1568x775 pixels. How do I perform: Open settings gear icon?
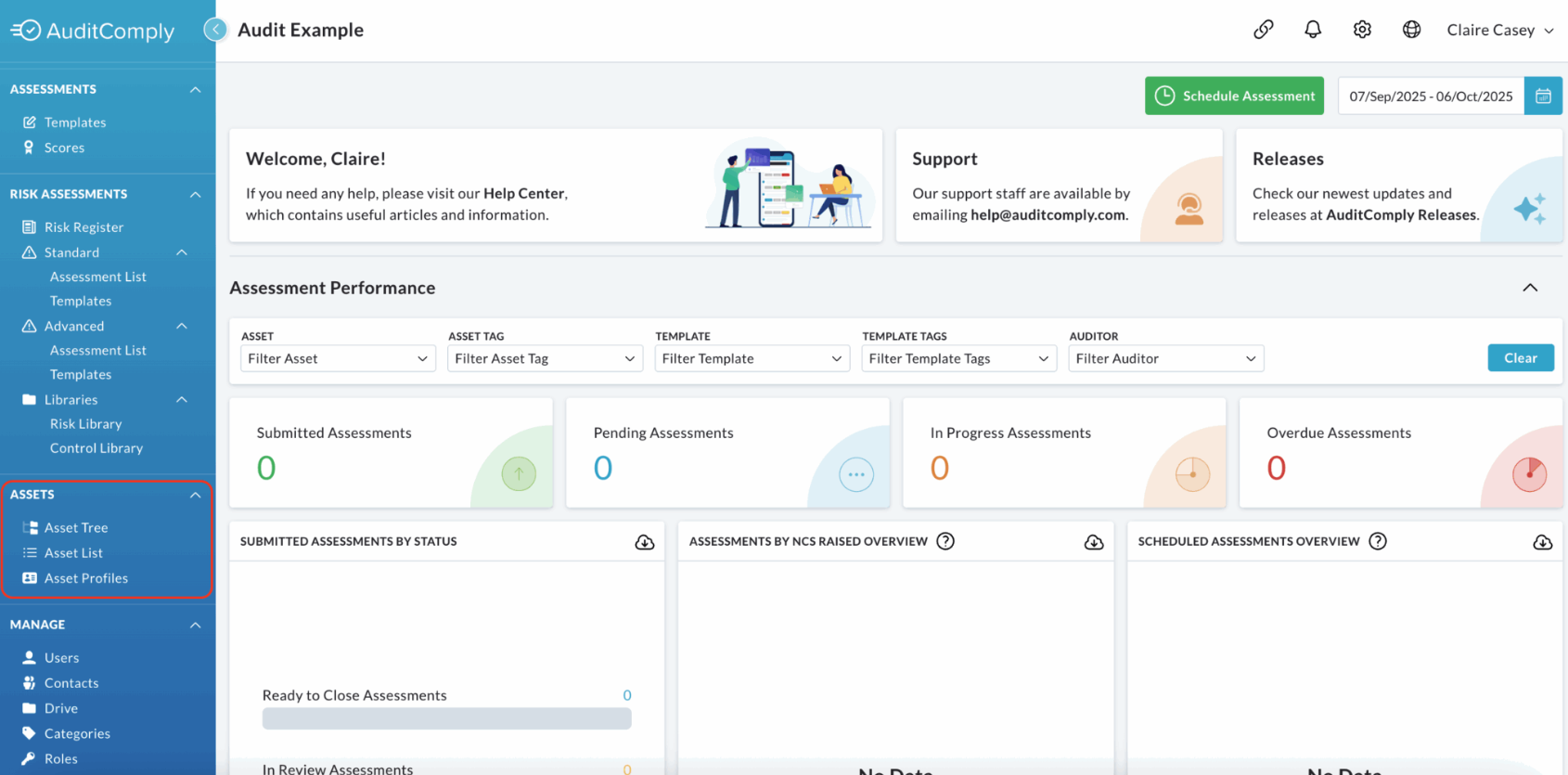click(1362, 30)
